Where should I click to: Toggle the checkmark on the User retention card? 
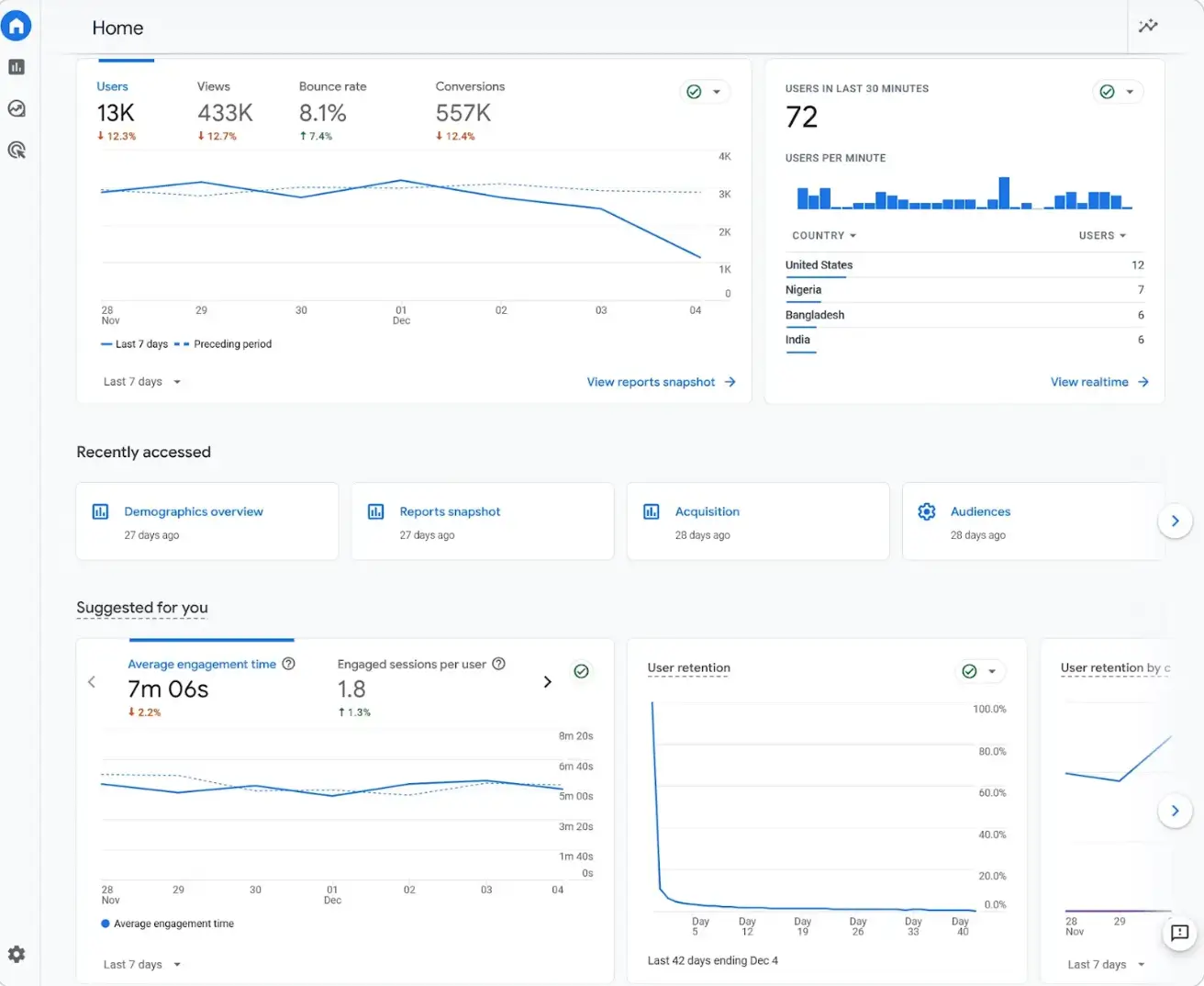pos(969,671)
